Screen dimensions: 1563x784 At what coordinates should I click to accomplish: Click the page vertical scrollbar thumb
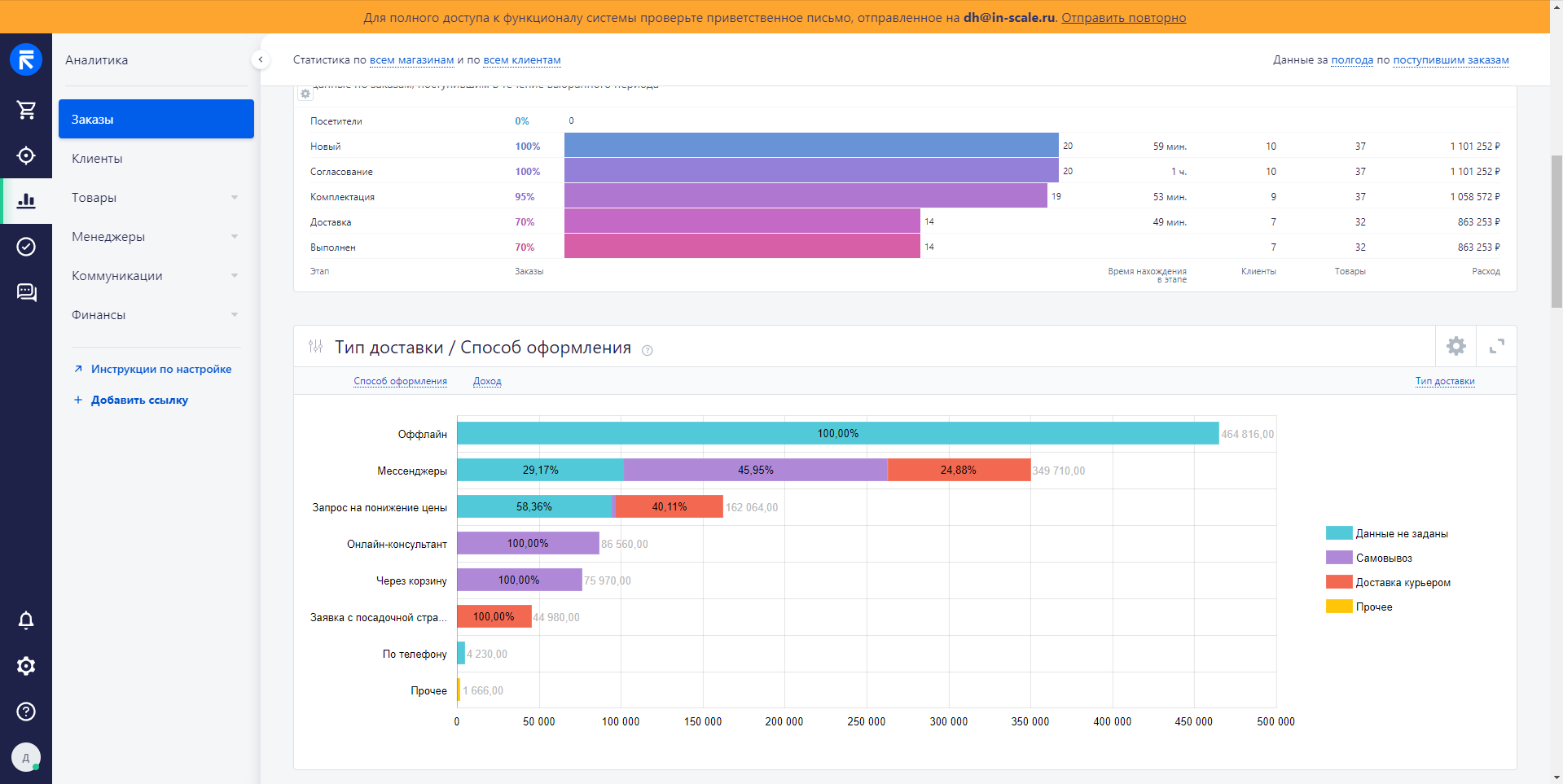[x=1556, y=231]
